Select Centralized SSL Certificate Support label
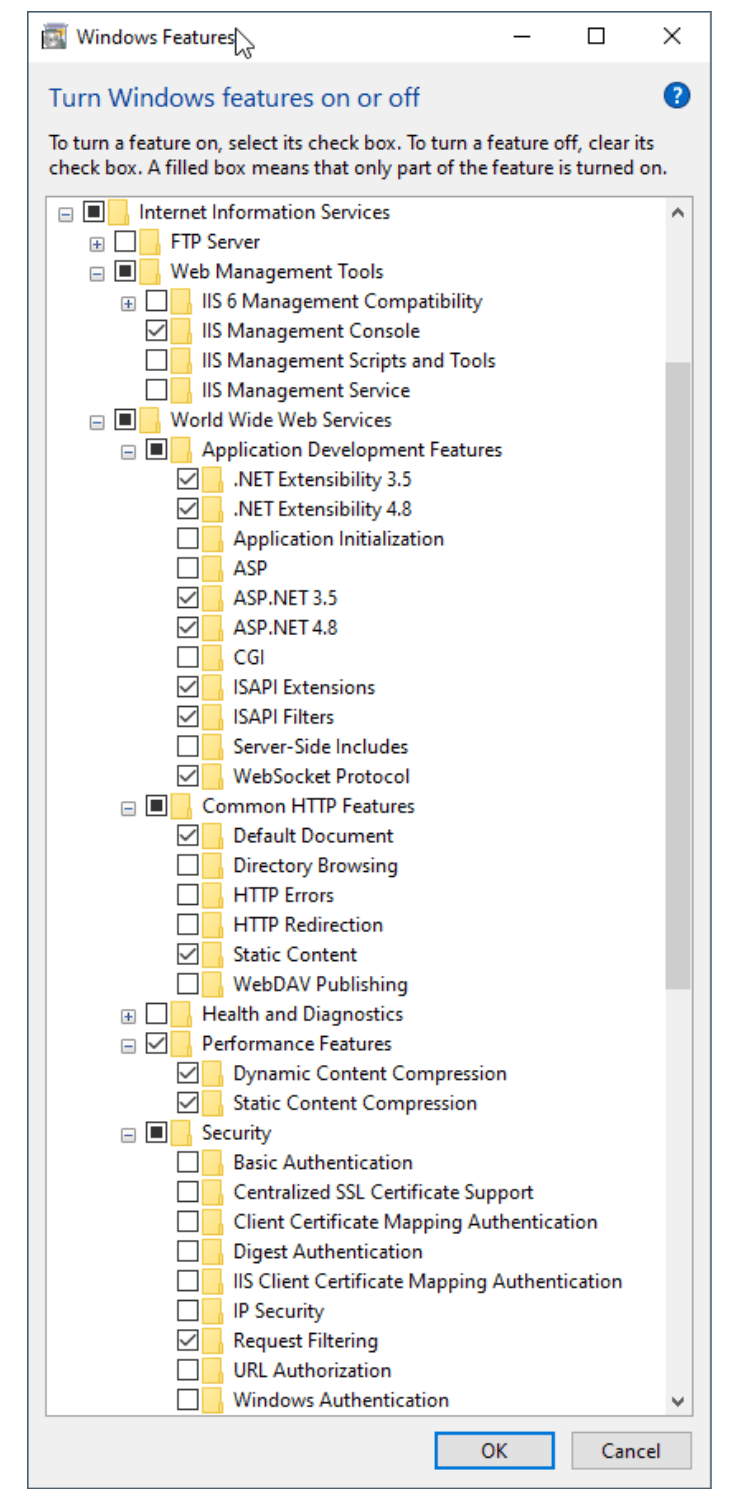This screenshot has width=741, height=1504. [383, 1193]
